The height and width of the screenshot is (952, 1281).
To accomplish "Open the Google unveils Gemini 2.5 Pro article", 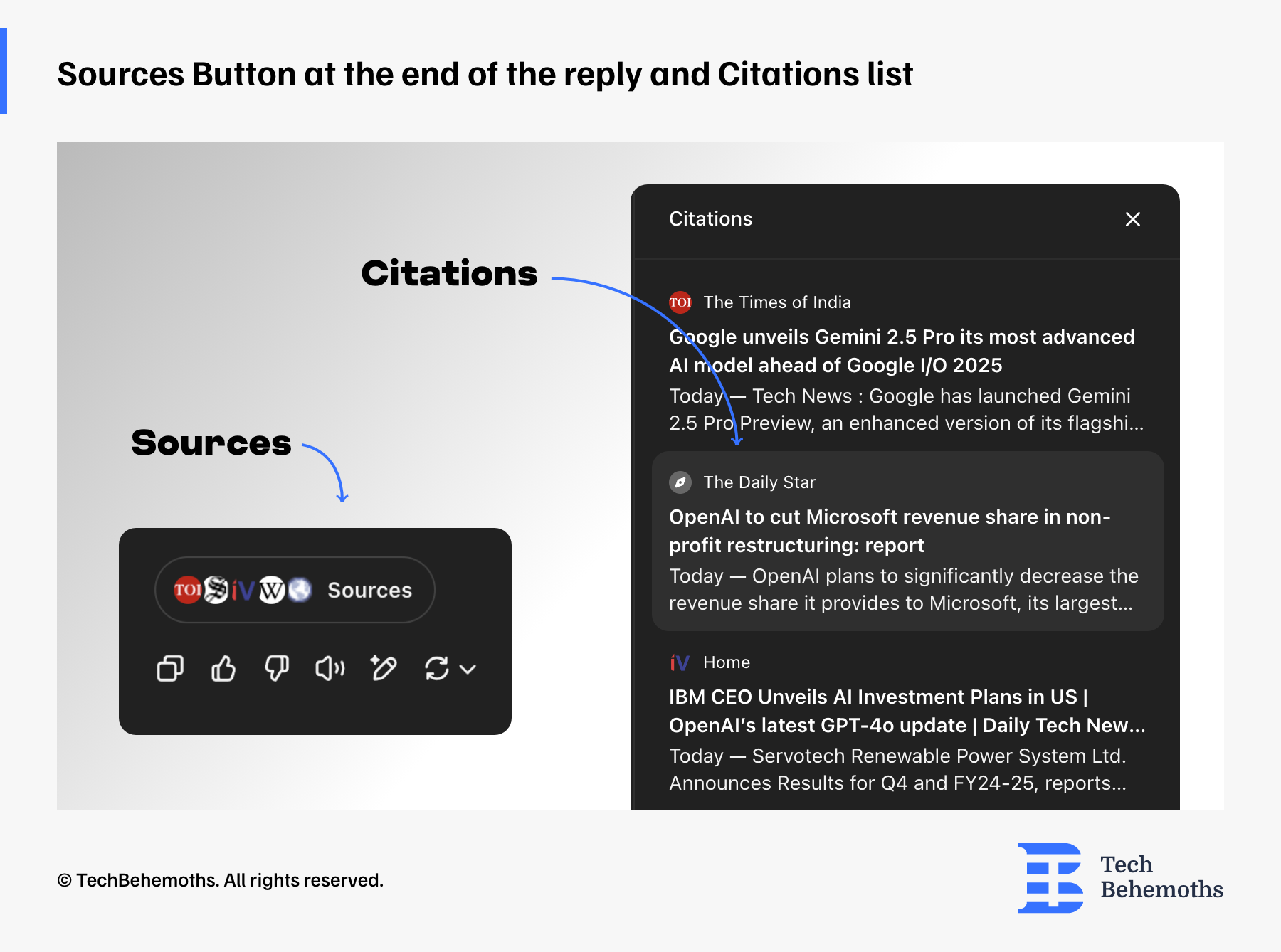I will click(x=902, y=351).
